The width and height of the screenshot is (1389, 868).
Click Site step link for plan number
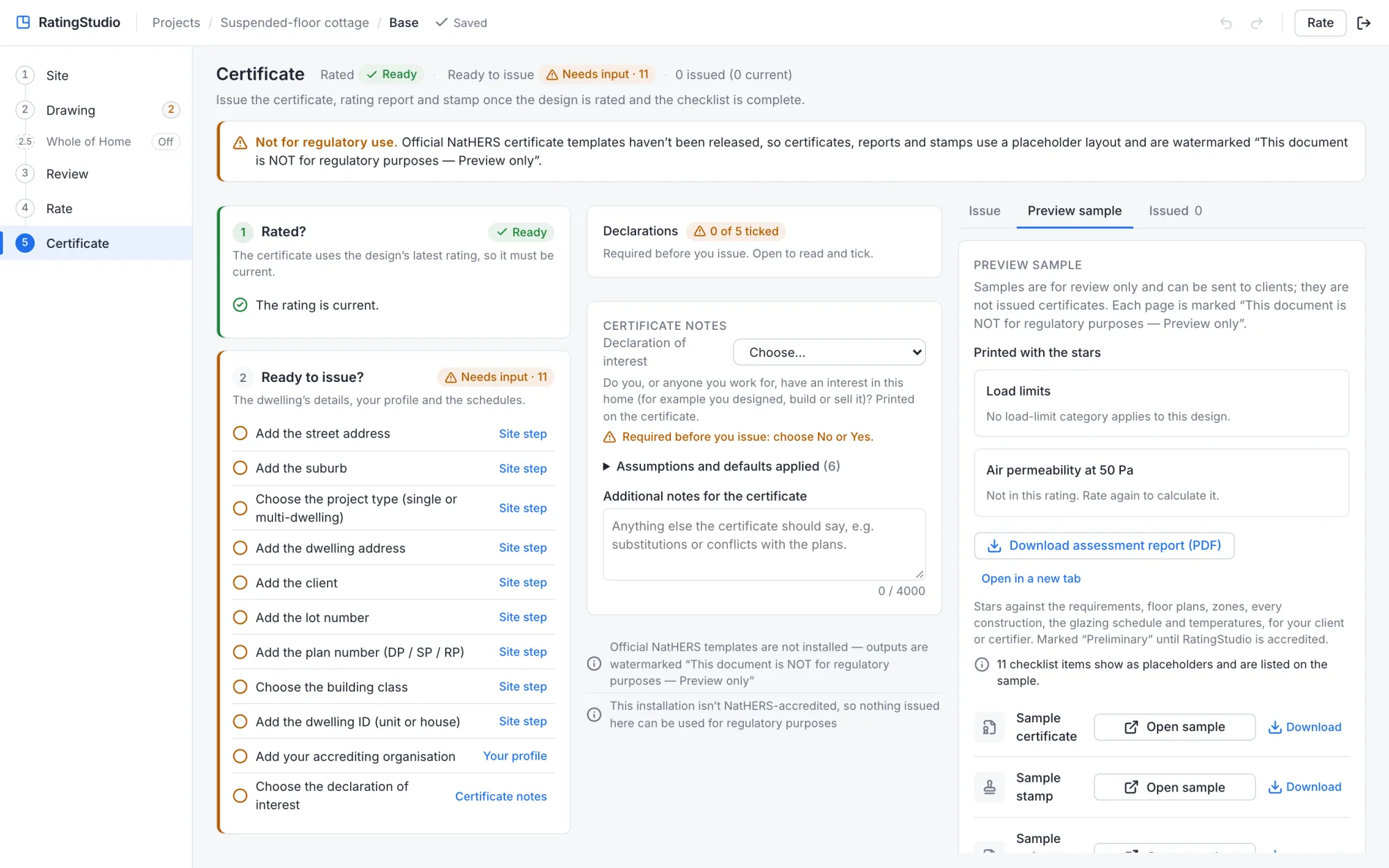click(x=522, y=652)
